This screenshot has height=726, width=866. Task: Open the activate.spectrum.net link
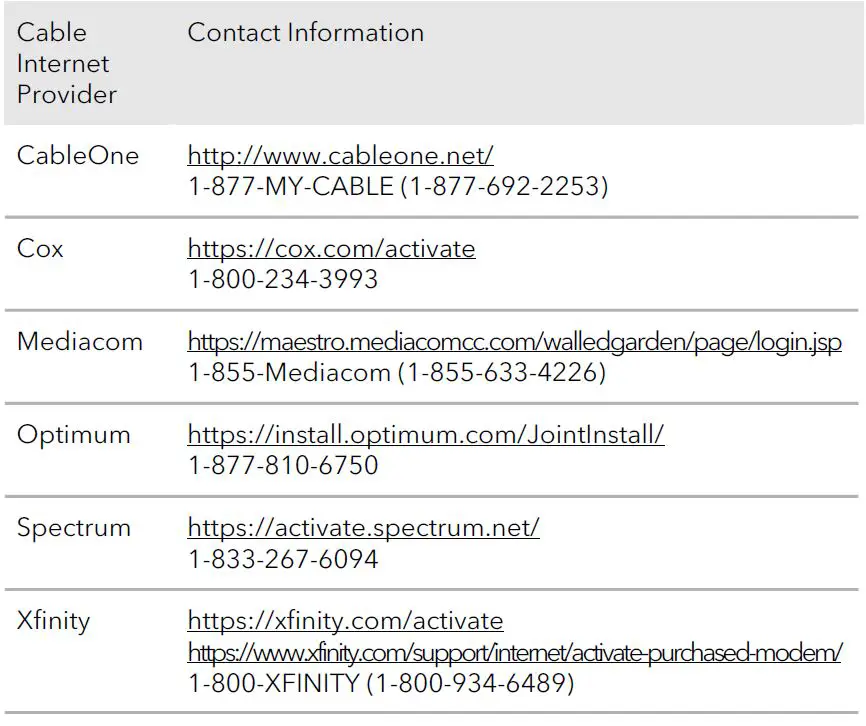pos(363,528)
